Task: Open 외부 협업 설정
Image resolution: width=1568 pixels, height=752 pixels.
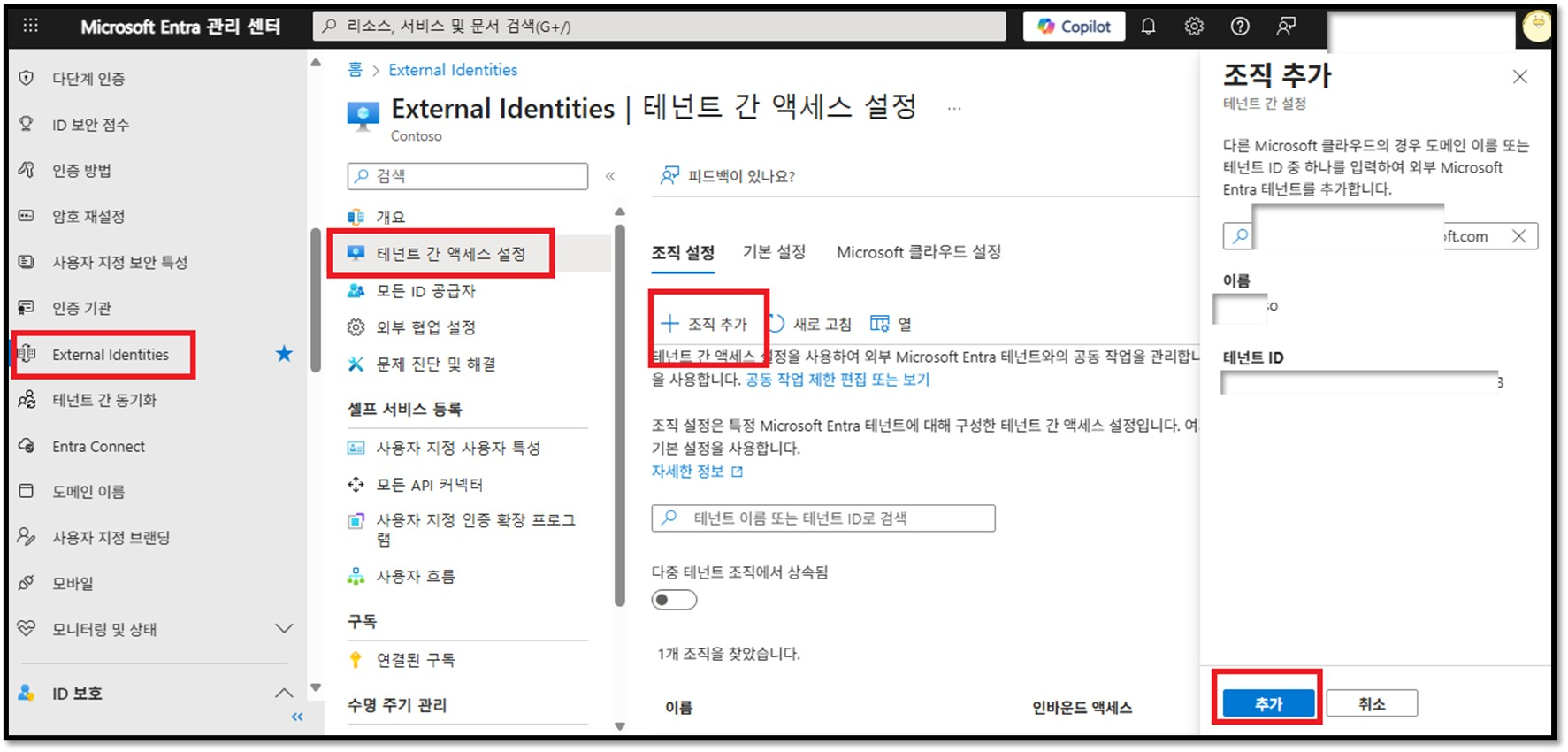Action: (425, 327)
